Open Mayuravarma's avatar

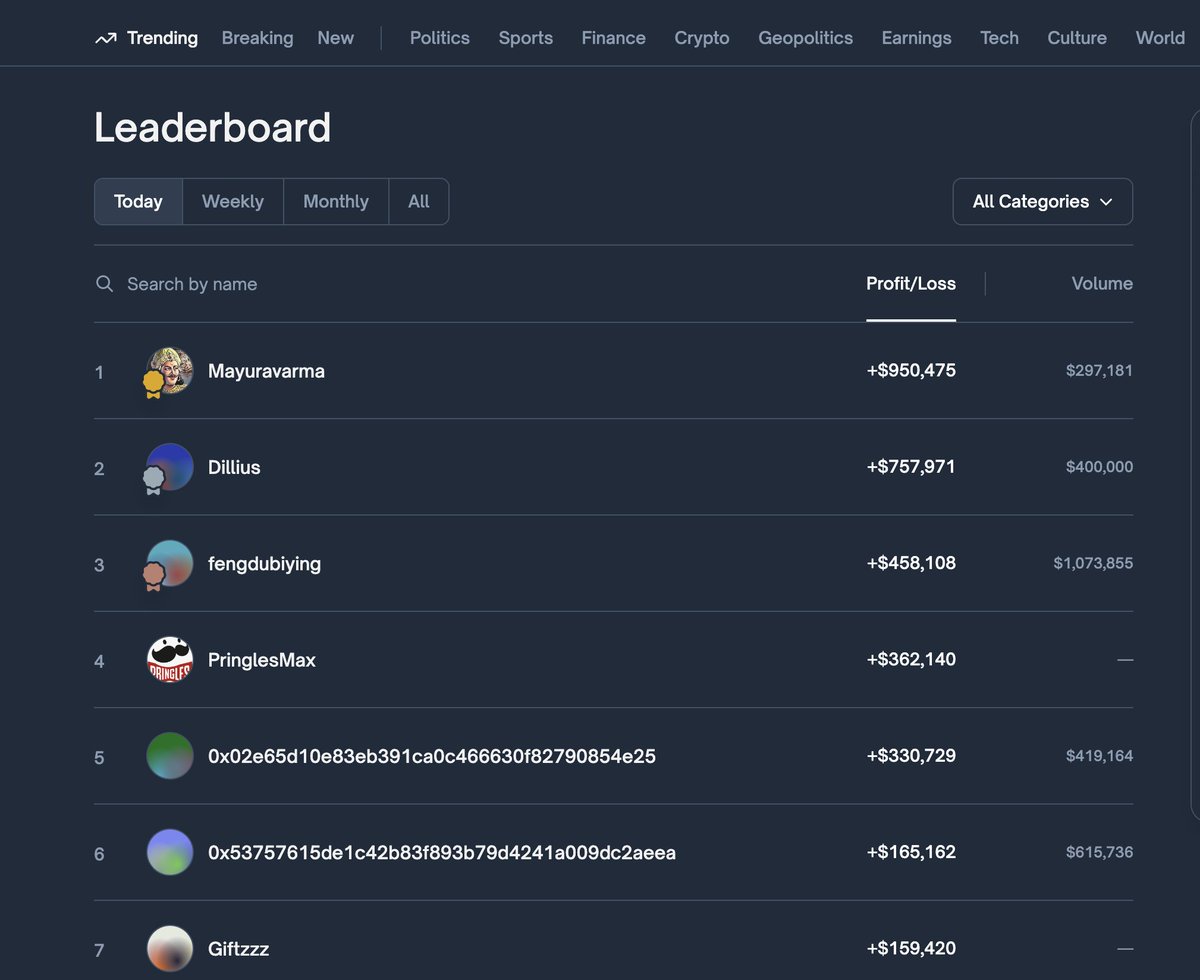point(170,371)
